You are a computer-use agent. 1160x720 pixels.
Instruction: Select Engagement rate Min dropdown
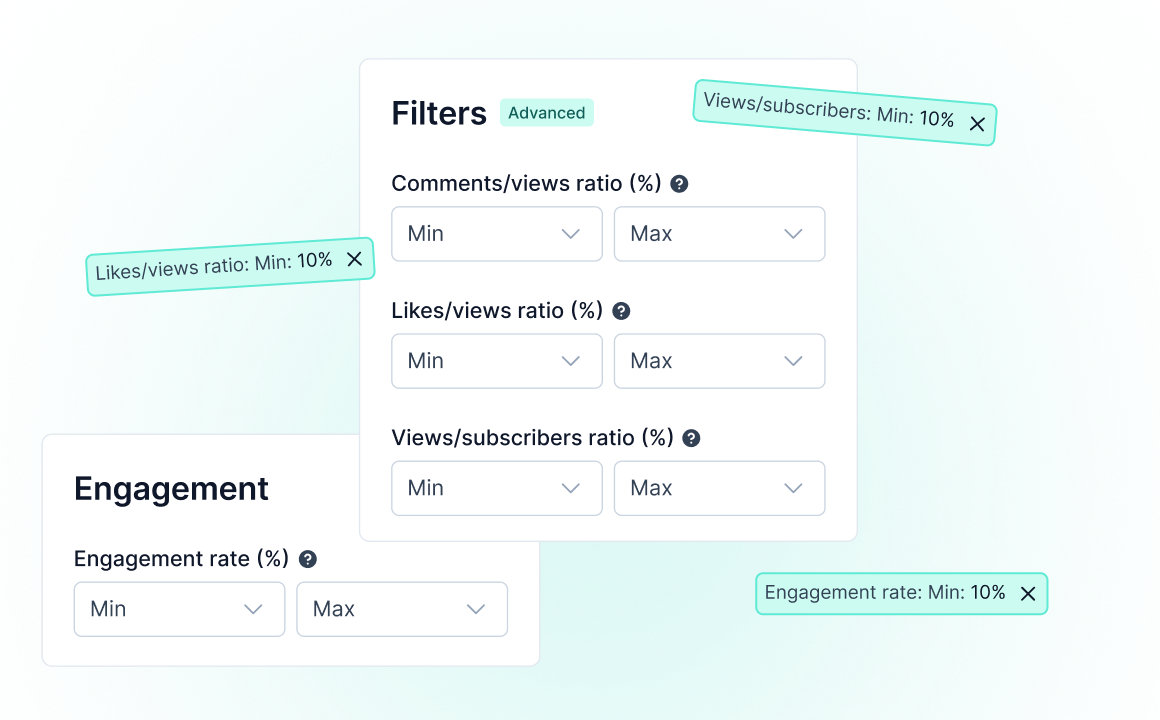(x=180, y=609)
